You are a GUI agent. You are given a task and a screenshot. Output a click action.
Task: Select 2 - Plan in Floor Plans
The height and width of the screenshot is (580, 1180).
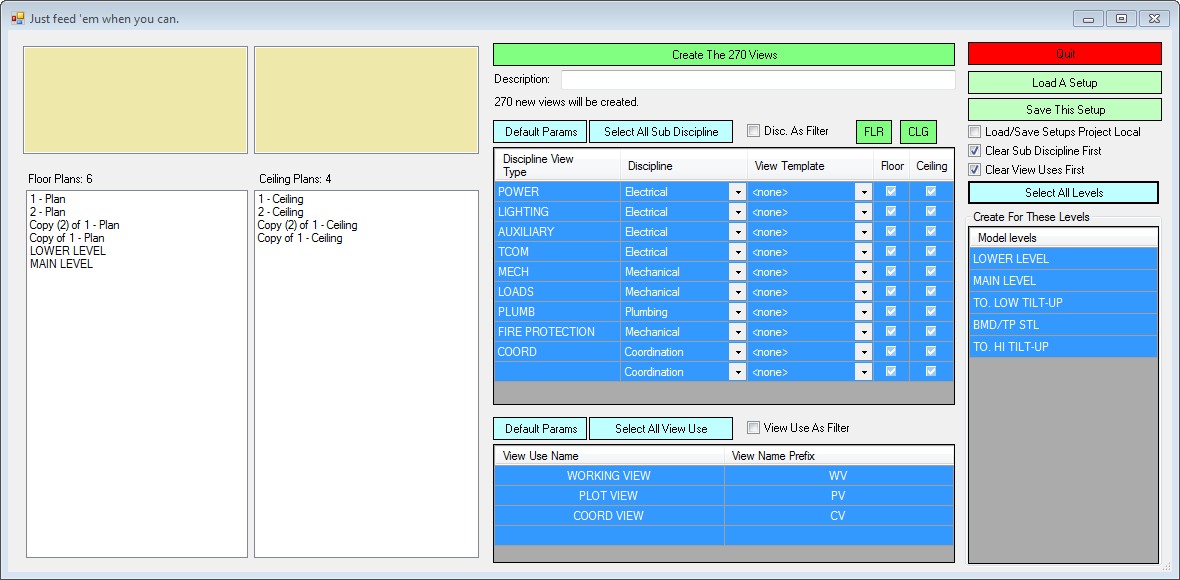pyautogui.click(x=47, y=212)
